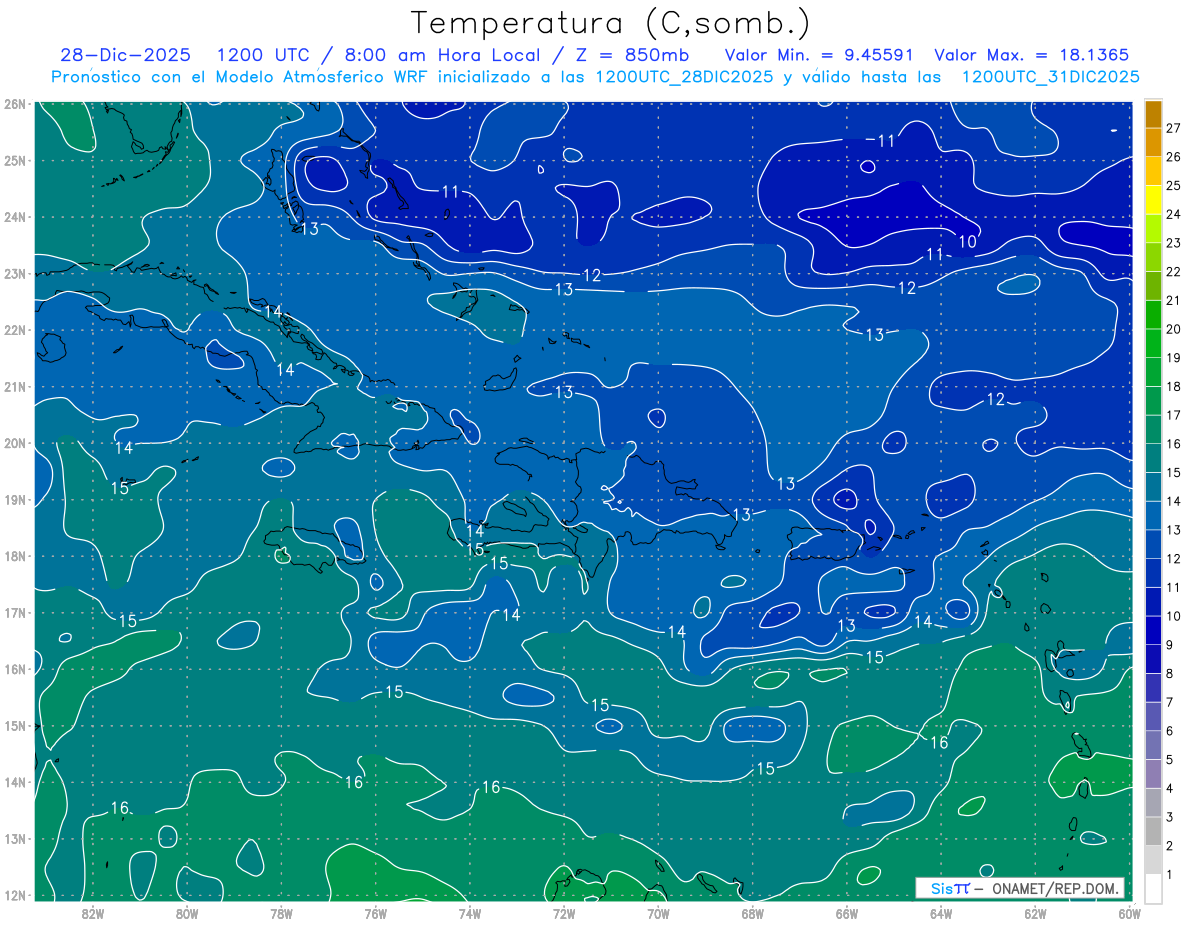Click the "1200UTC_31DIC2025" valid-until timestamp
1200x927 pixels.
click(1051, 77)
